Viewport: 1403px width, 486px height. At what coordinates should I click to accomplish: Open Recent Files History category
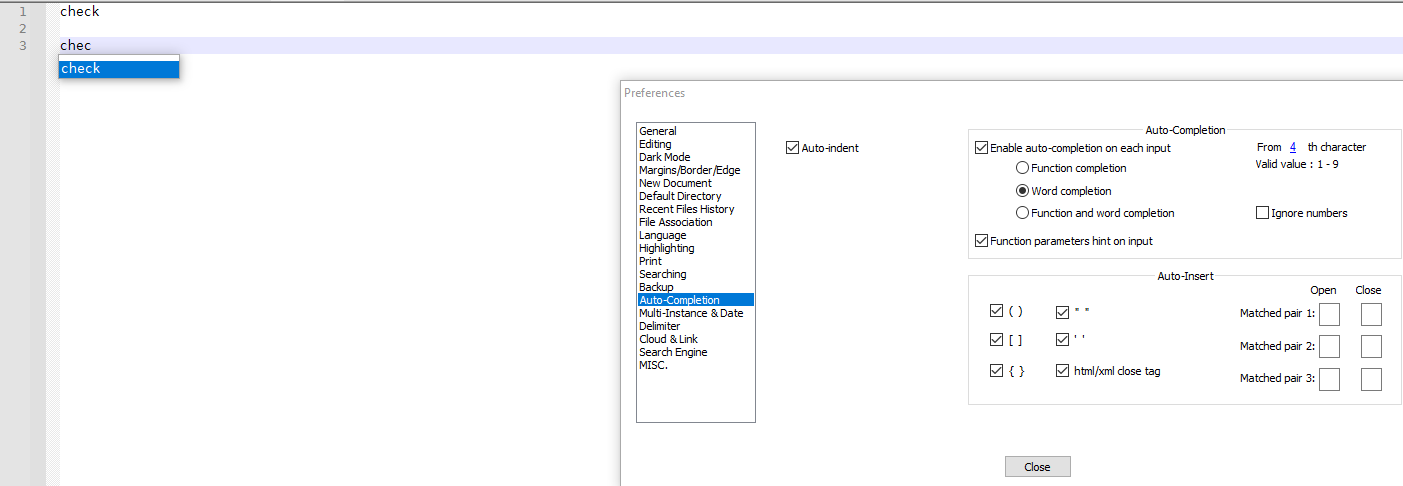(687, 209)
